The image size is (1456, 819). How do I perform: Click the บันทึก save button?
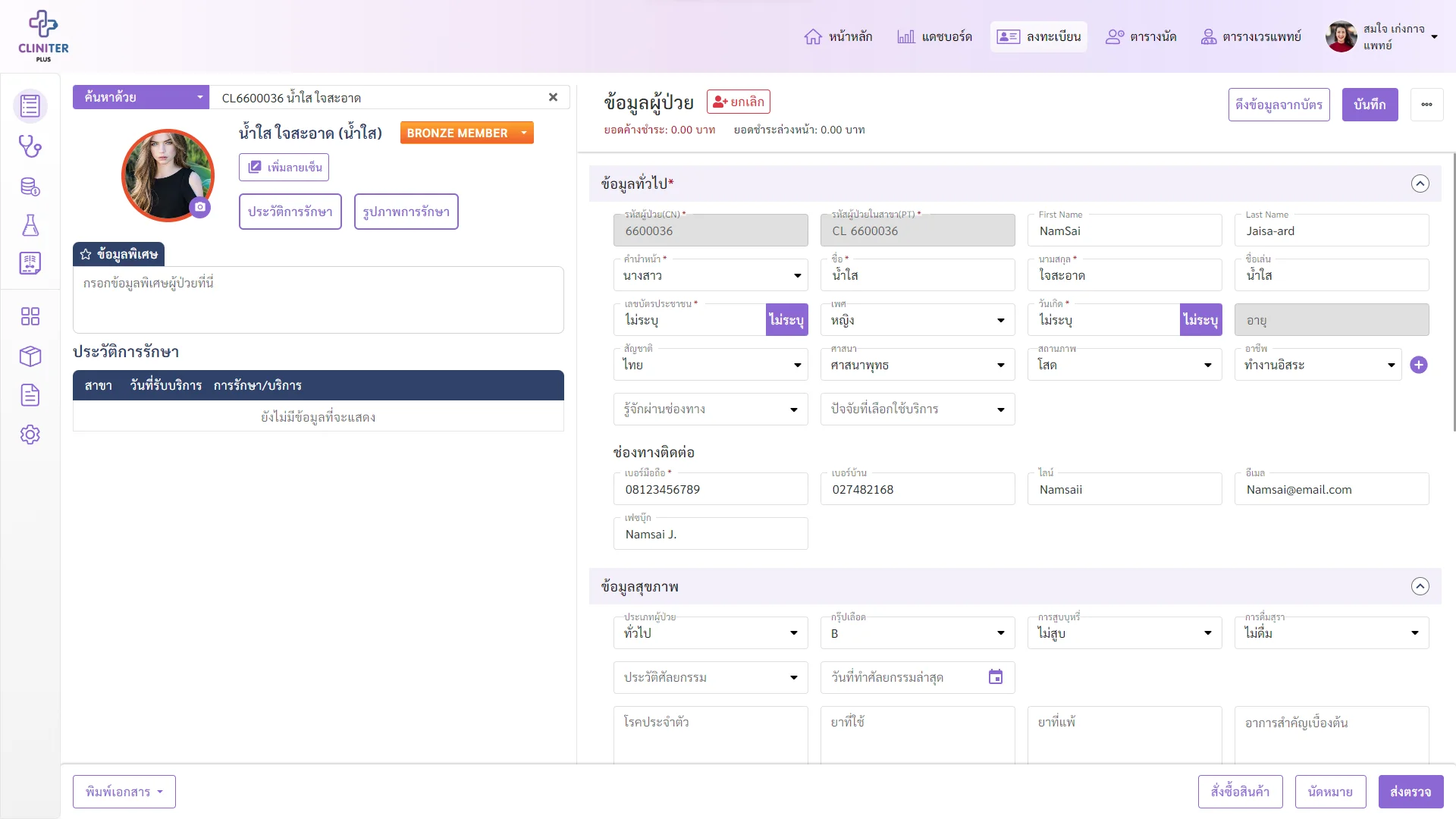[1370, 105]
